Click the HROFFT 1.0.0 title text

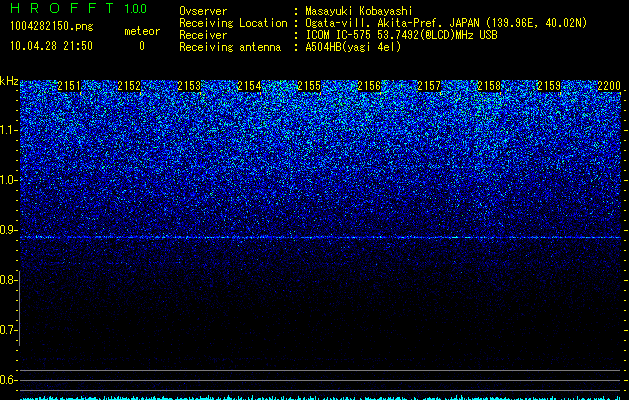click(79, 8)
